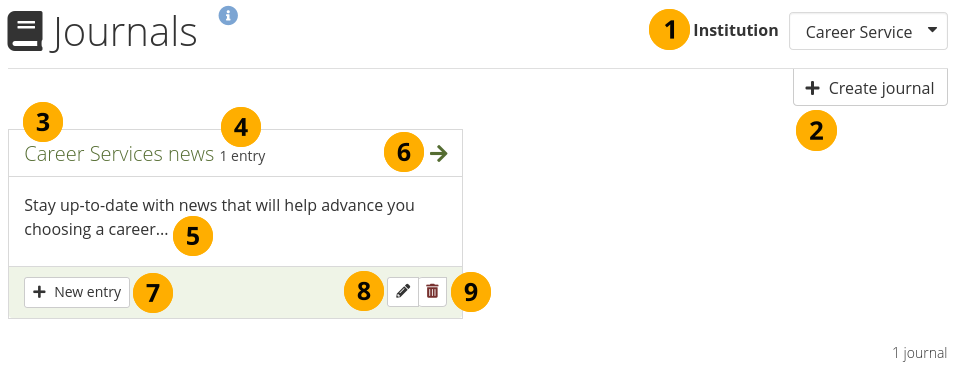959x367 pixels.
Task: Open the journal via the green arrow icon
Action: (439, 154)
